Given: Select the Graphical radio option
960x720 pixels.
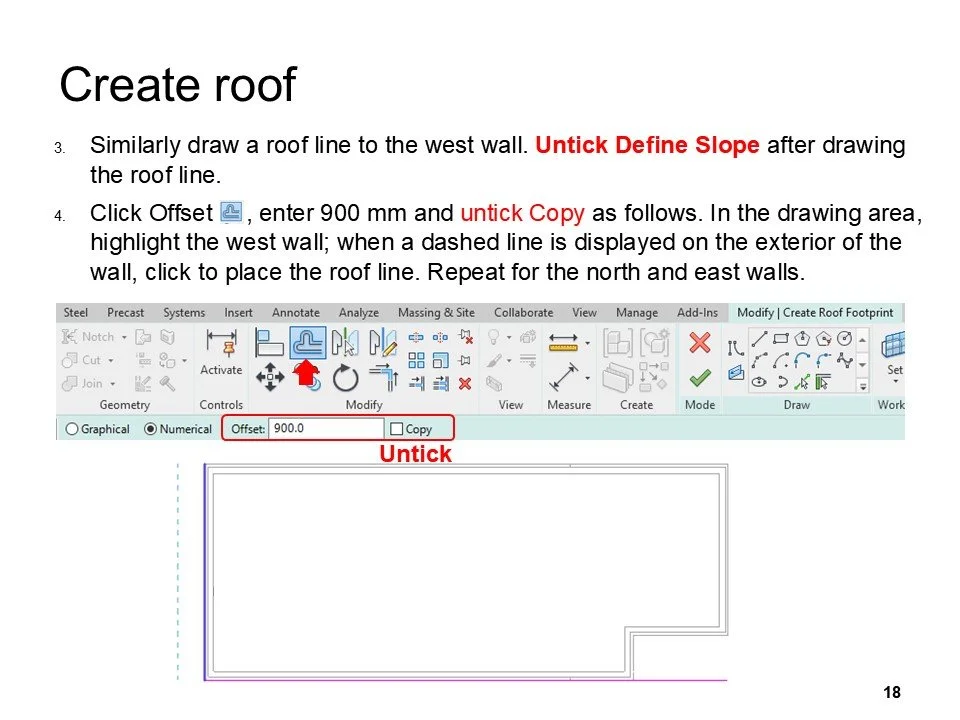Looking at the screenshot, I should 97,429.
